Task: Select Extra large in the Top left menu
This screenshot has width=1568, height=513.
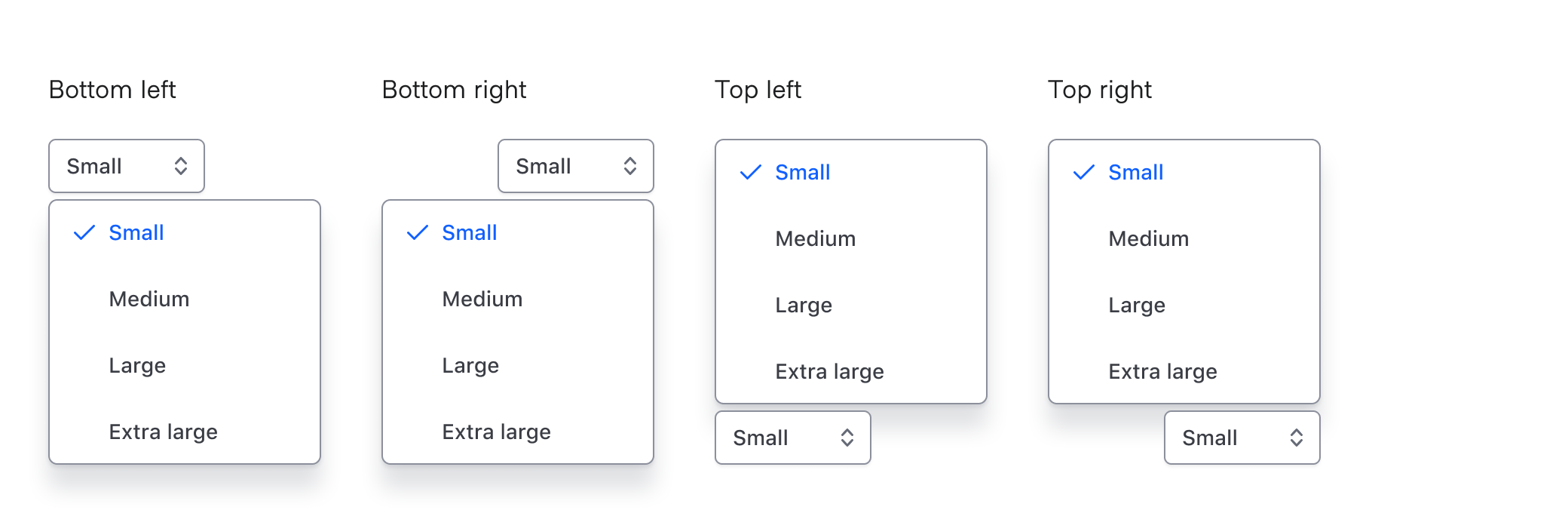Action: [829, 371]
